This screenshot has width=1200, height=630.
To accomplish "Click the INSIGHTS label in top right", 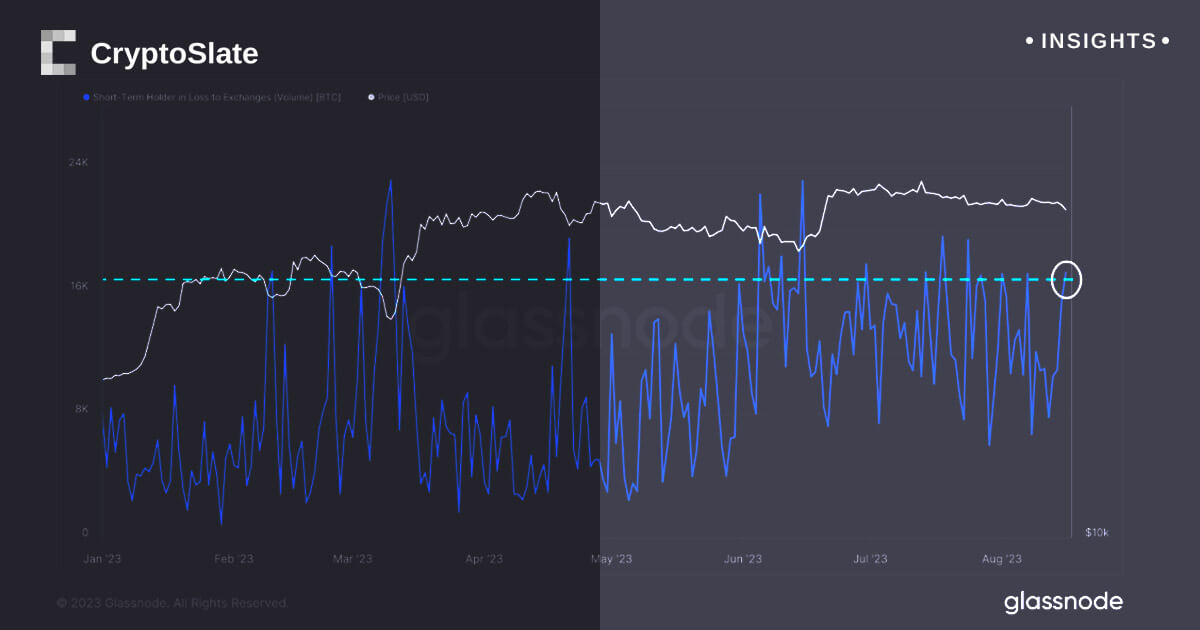I will click(1098, 41).
